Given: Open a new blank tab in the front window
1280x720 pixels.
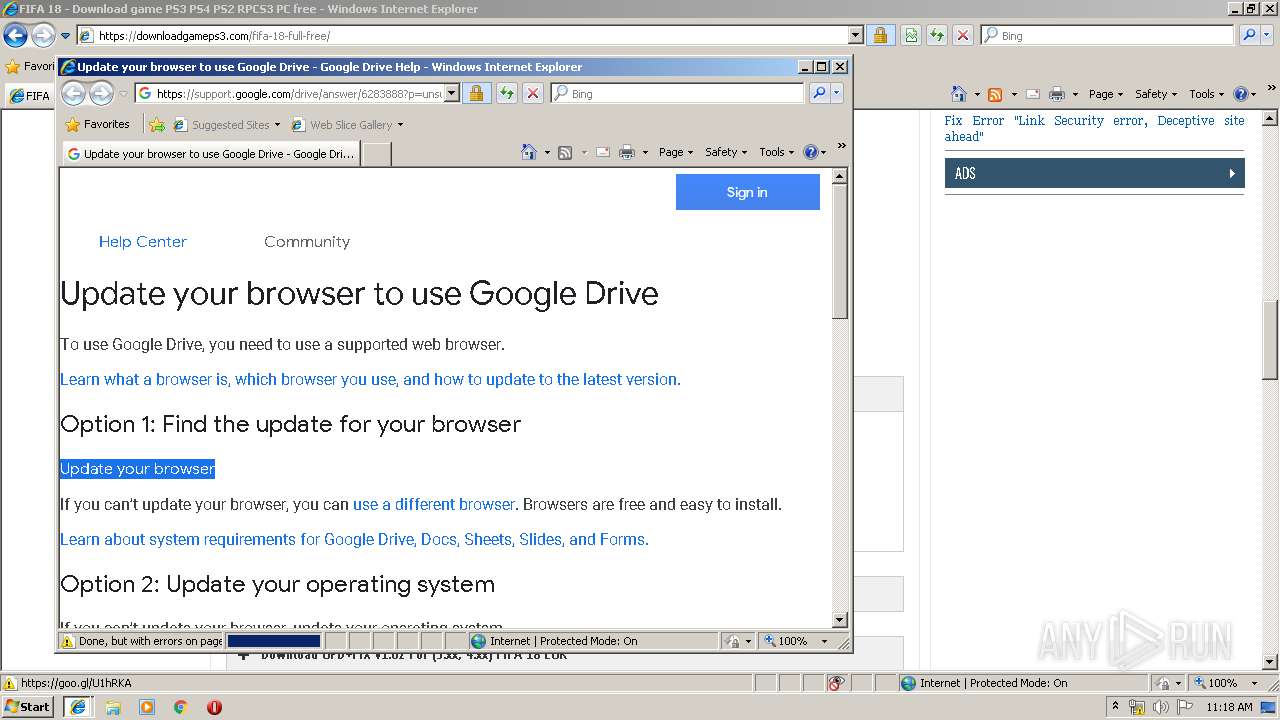Looking at the screenshot, I should (x=376, y=154).
